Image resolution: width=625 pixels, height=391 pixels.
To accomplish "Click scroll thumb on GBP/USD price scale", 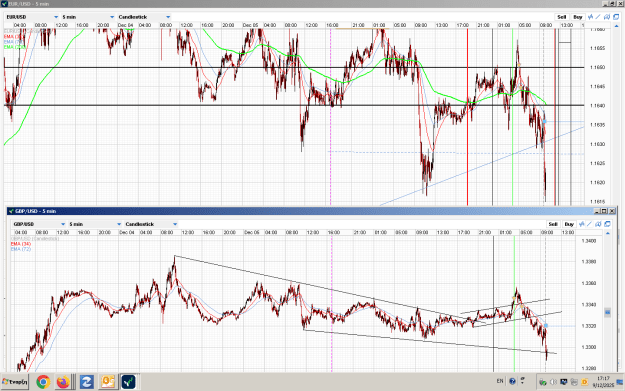I will pos(607,312).
